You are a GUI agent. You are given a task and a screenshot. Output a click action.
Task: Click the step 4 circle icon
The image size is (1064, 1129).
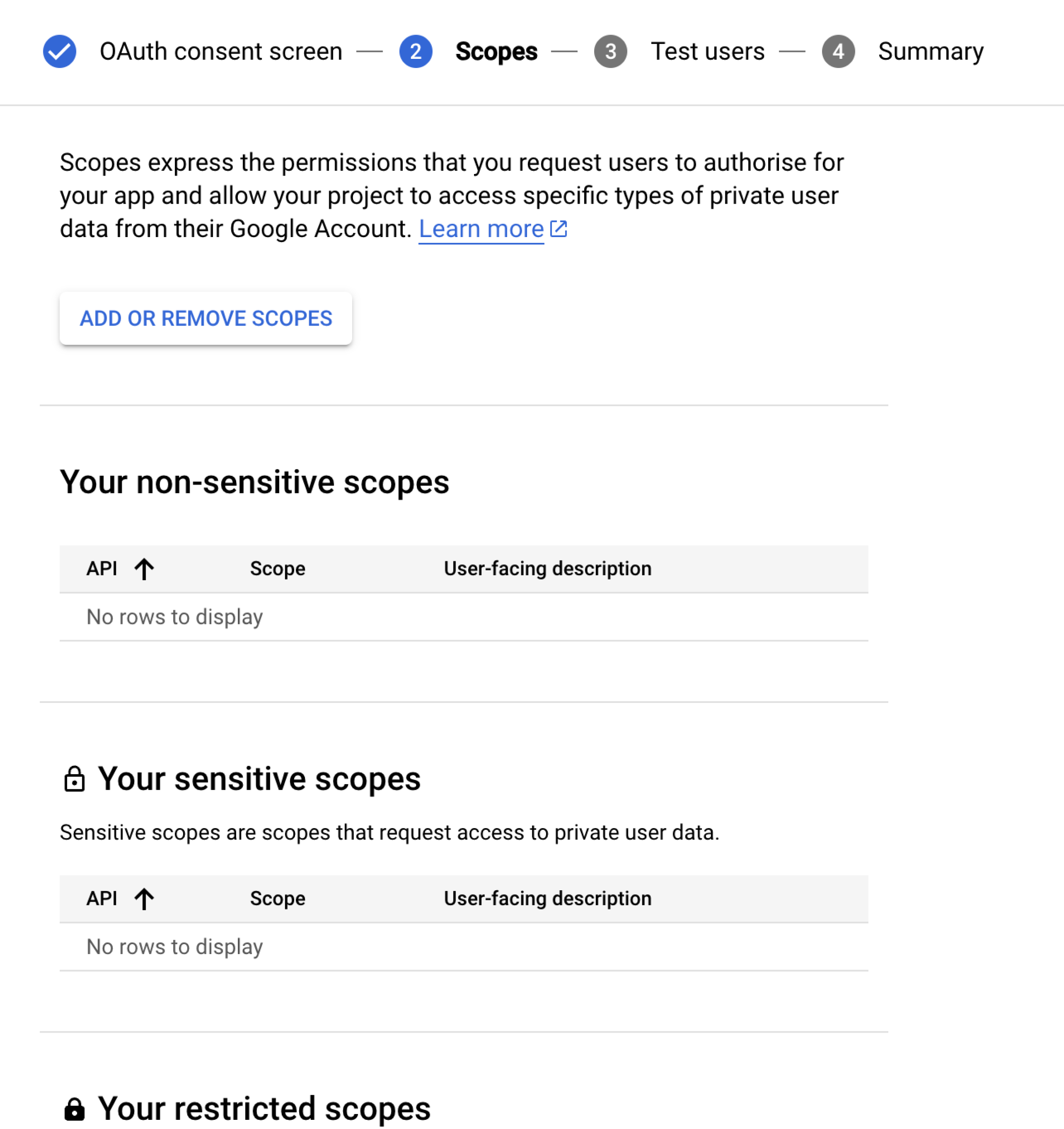(x=838, y=52)
